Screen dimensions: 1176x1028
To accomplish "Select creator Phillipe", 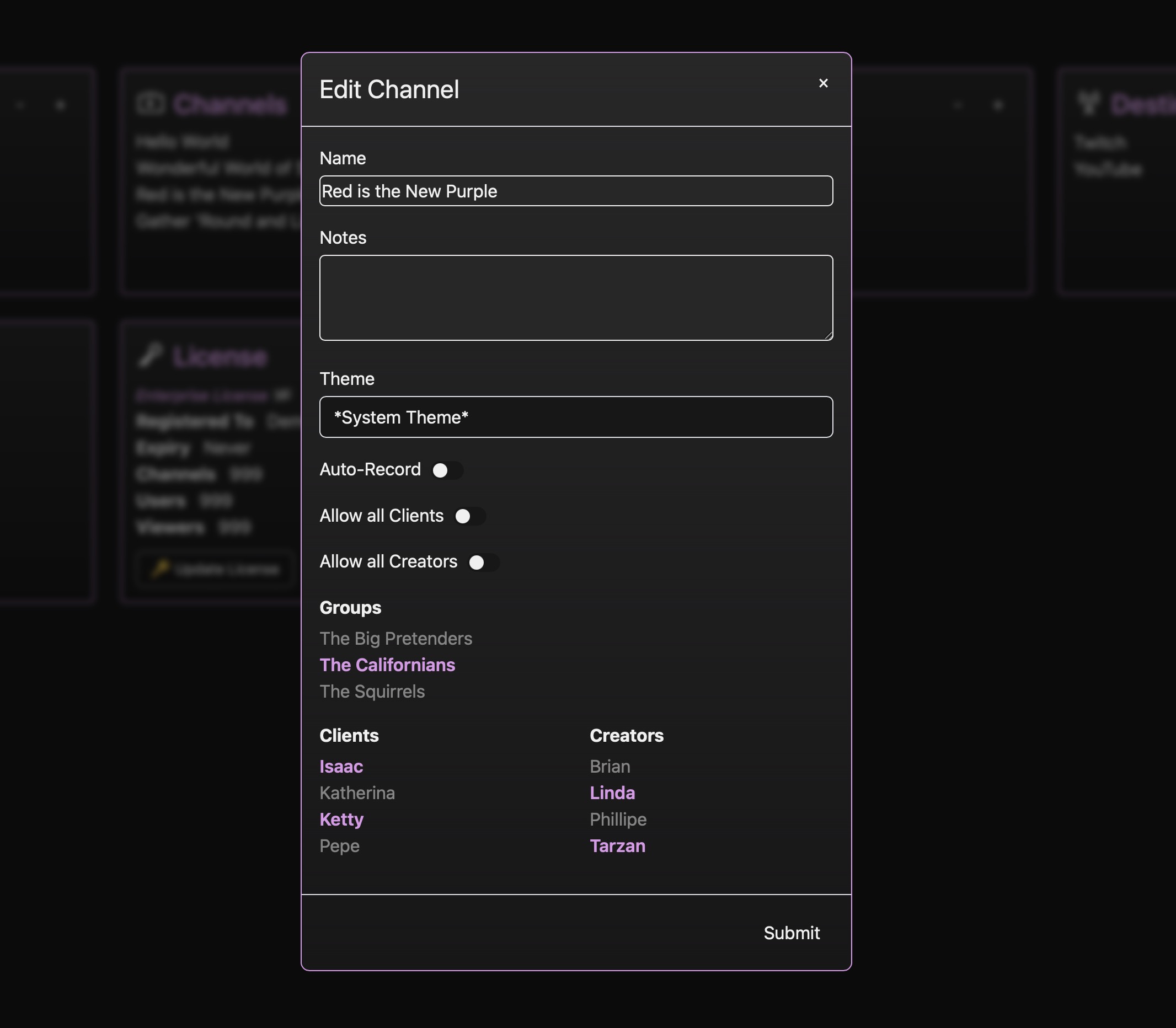I will pyautogui.click(x=617, y=819).
